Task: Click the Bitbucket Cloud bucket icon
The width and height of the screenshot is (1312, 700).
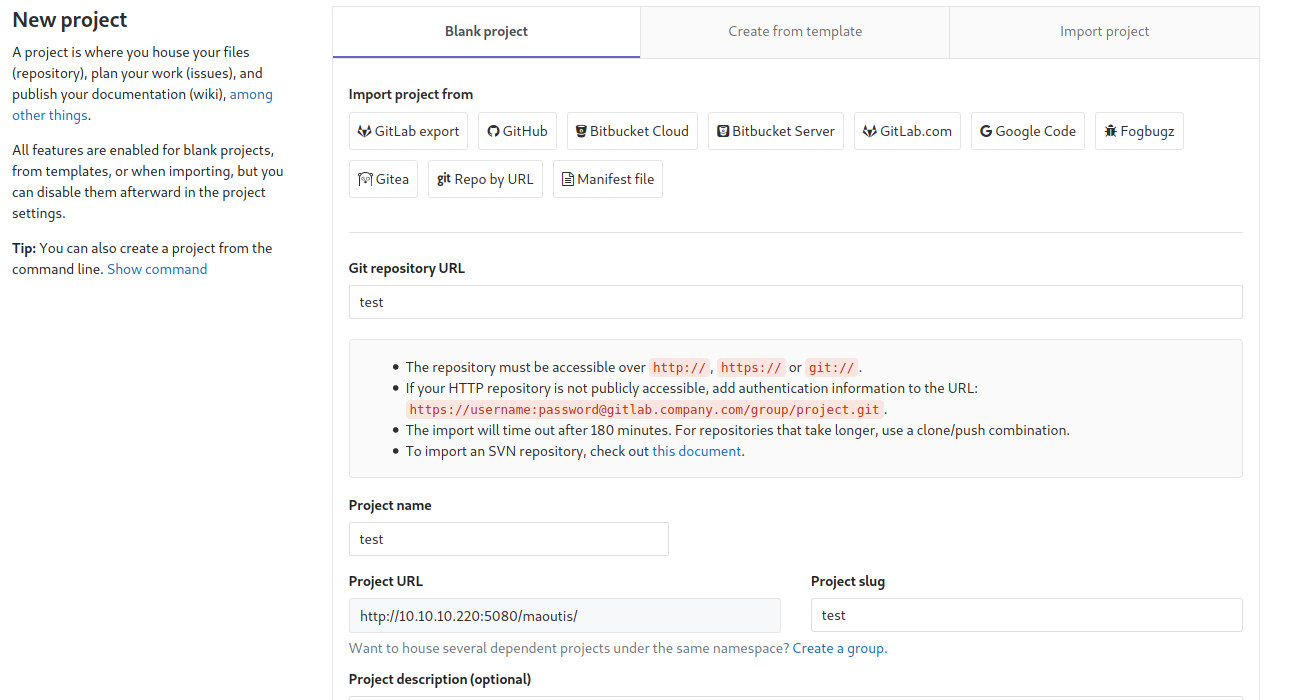Action: (581, 131)
